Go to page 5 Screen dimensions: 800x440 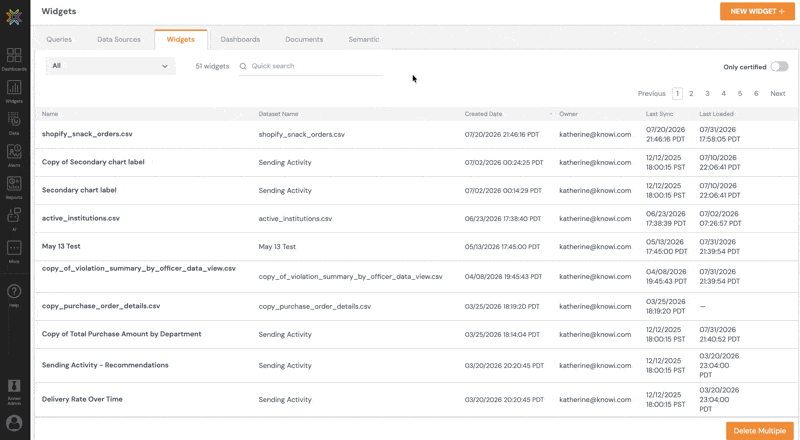pyautogui.click(x=740, y=93)
